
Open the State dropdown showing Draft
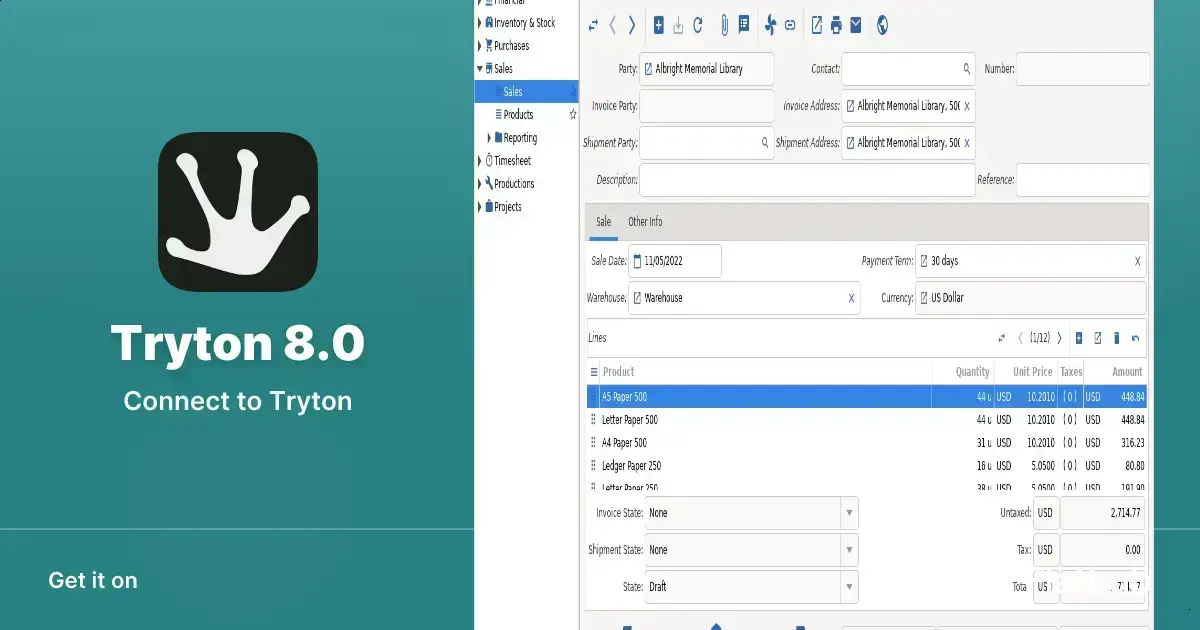pos(849,587)
